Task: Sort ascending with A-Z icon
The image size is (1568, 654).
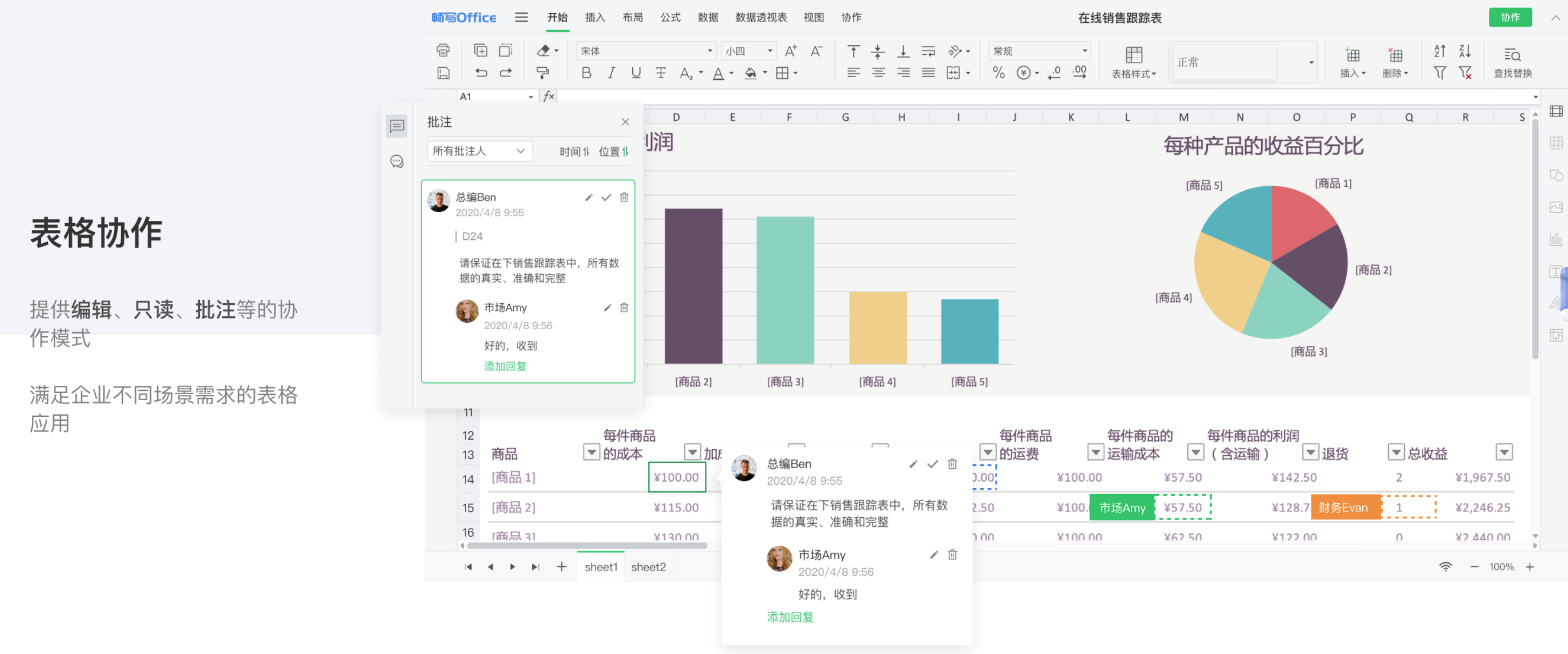Action: (x=1439, y=51)
